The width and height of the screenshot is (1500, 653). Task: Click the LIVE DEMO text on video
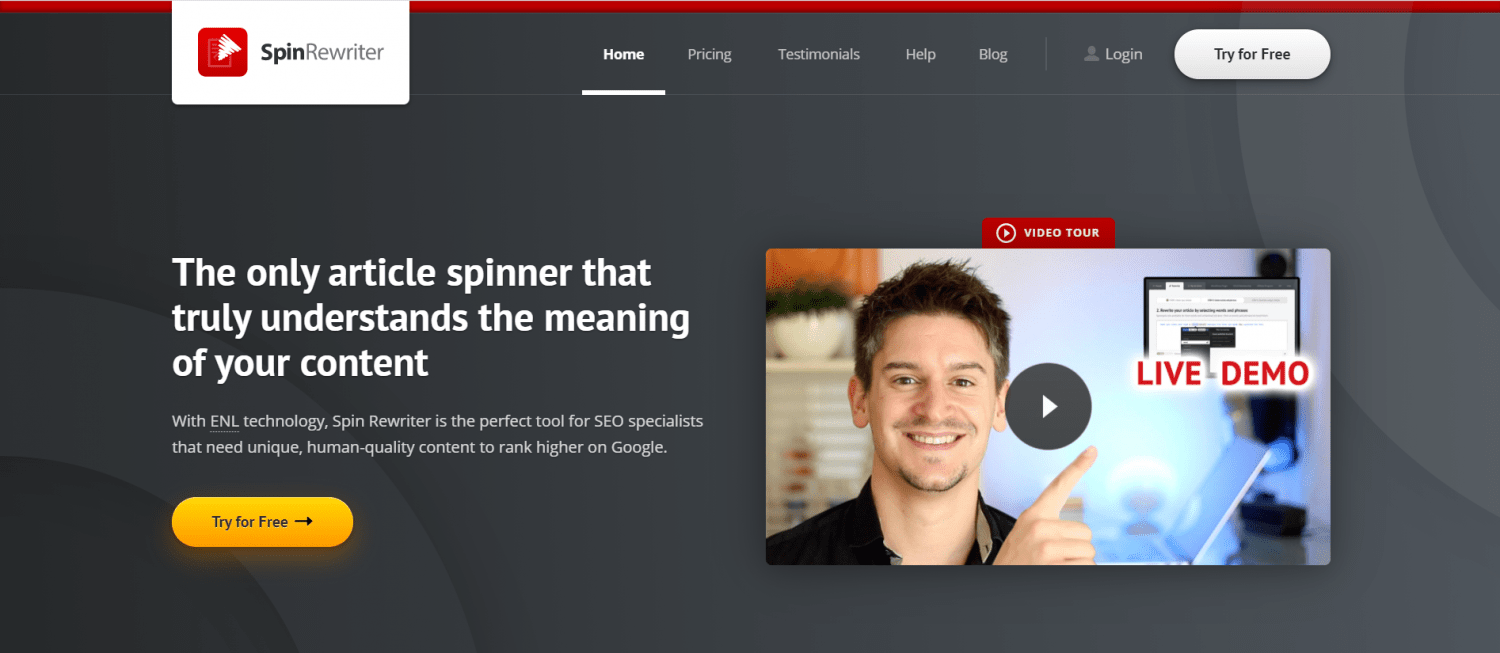1222,374
